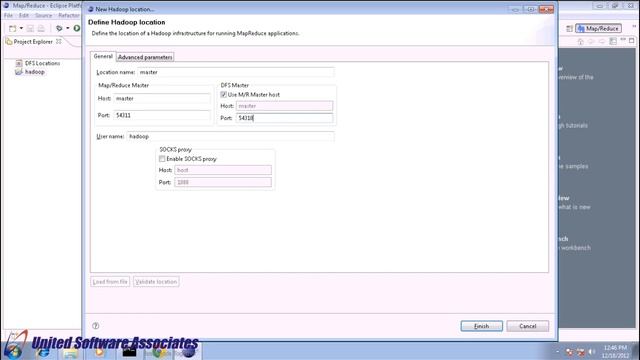Click the Eclipse icon in dialog title bar
Image resolution: width=640 pixels, height=360 pixels.
tap(91, 9)
